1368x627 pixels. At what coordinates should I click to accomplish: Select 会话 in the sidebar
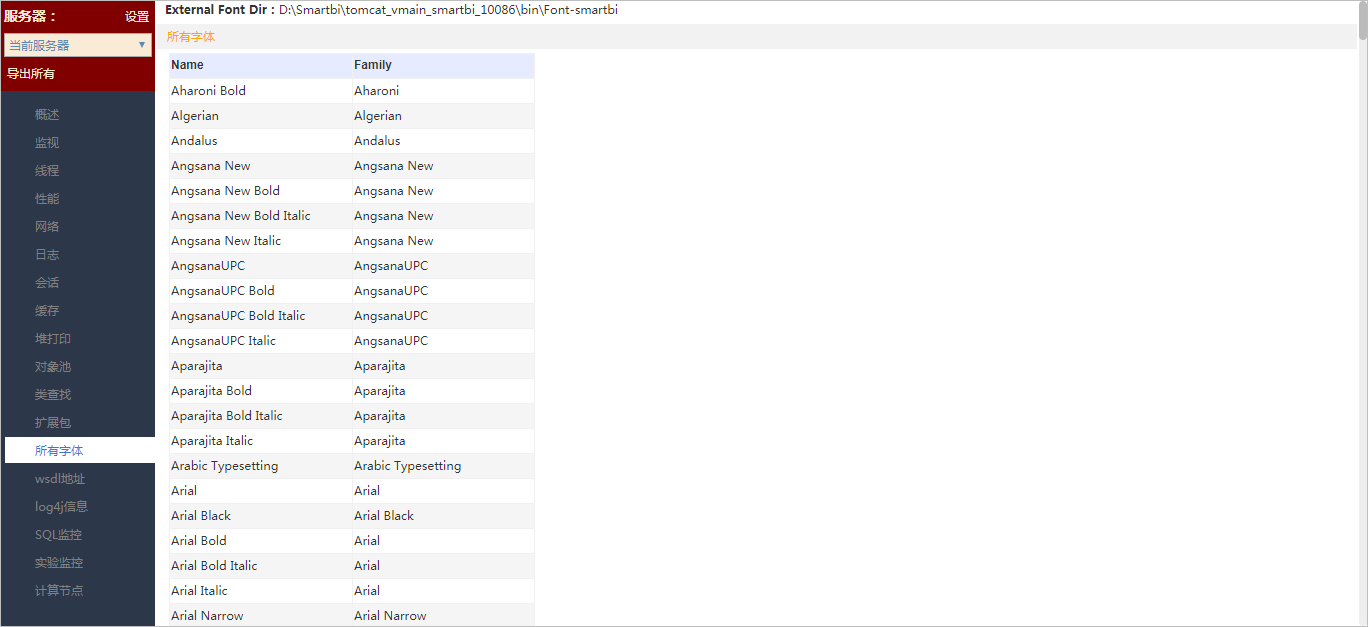pos(47,283)
